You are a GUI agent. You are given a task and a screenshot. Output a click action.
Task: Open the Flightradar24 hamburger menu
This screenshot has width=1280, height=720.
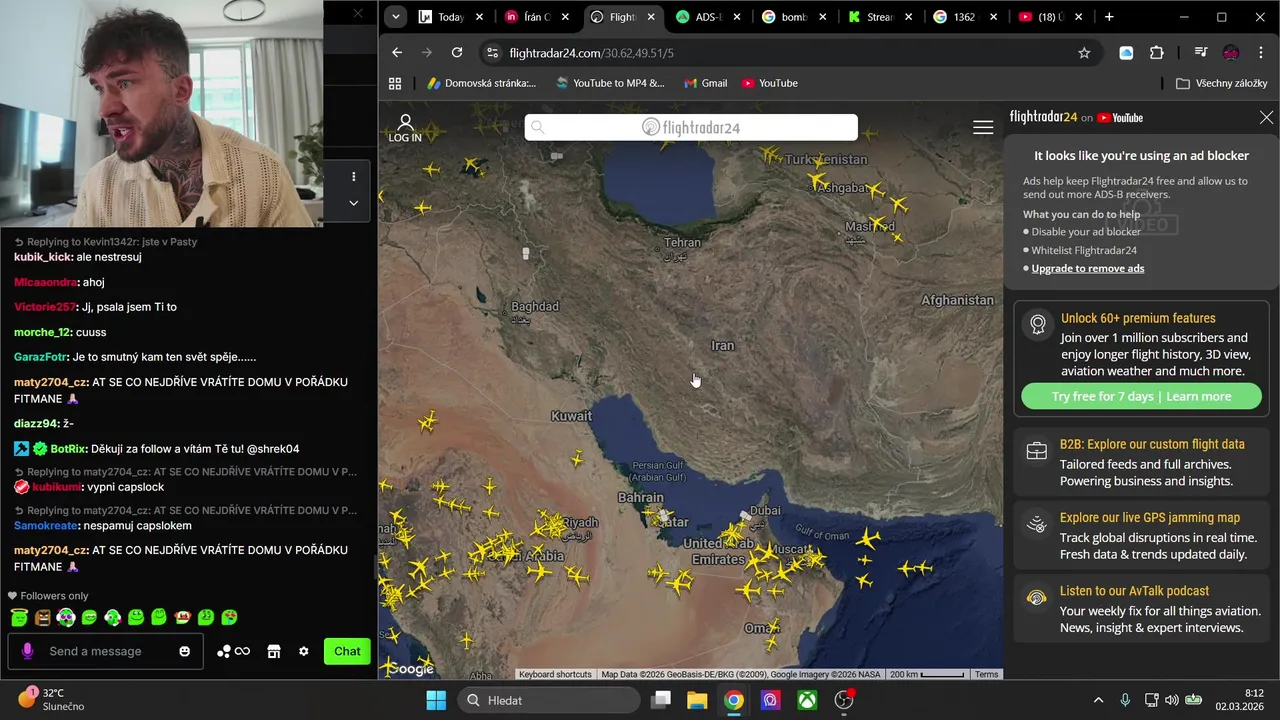point(983,127)
